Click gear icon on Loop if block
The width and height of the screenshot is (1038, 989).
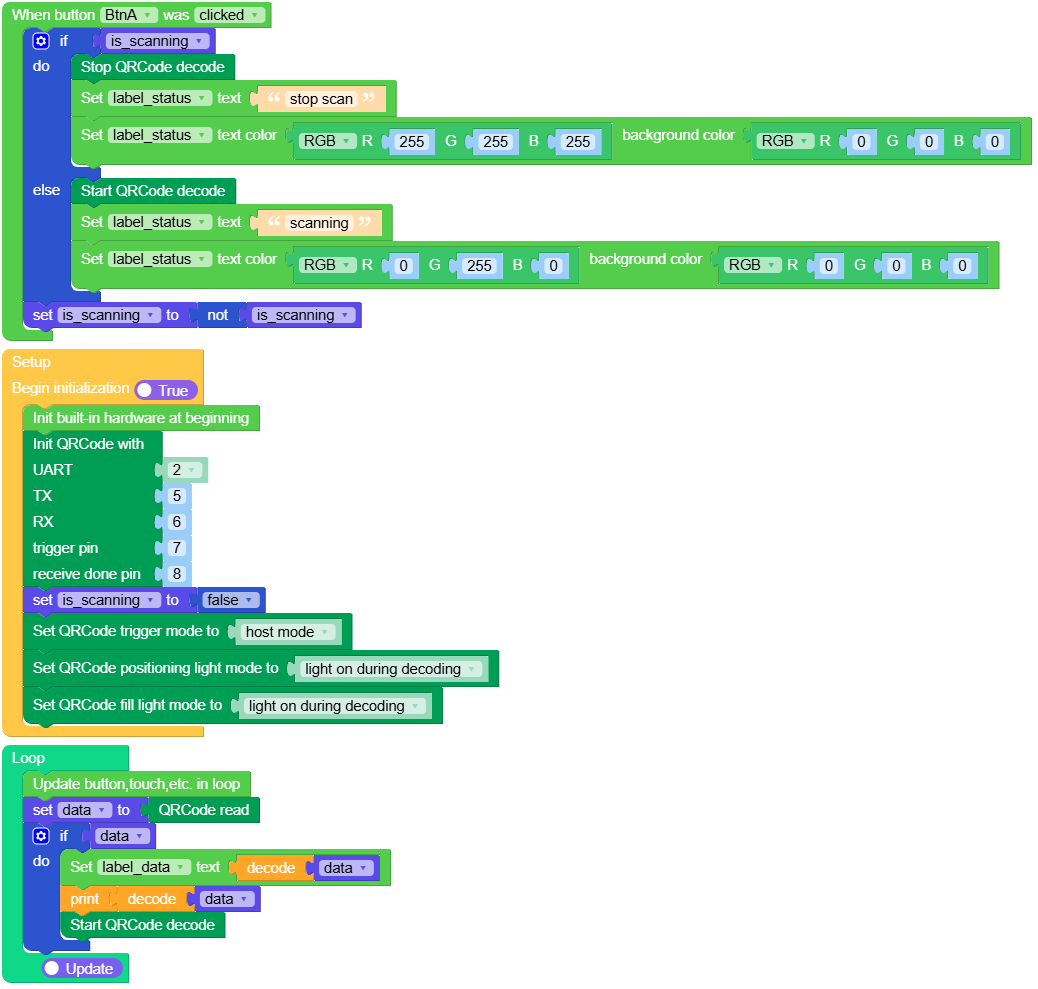(x=40, y=836)
